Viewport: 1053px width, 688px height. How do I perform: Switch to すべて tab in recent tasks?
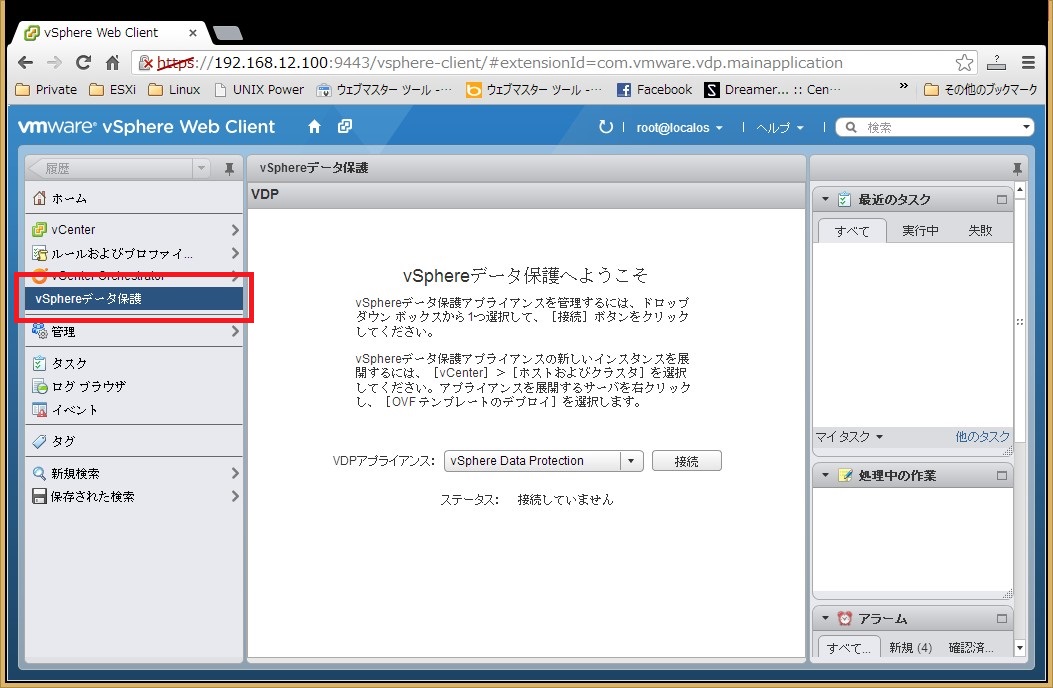pyautogui.click(x=852, y=231)
